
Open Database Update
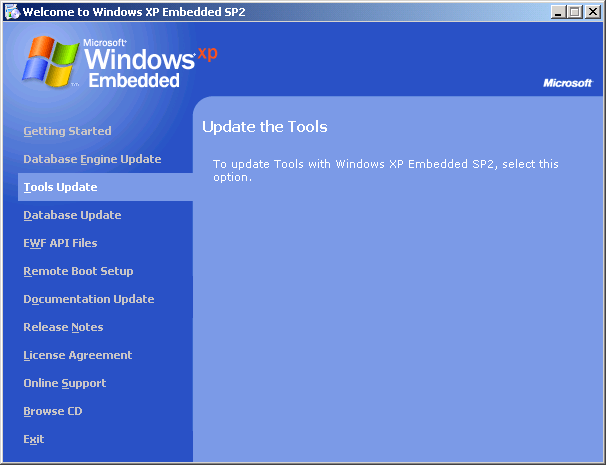click(72, 215)
